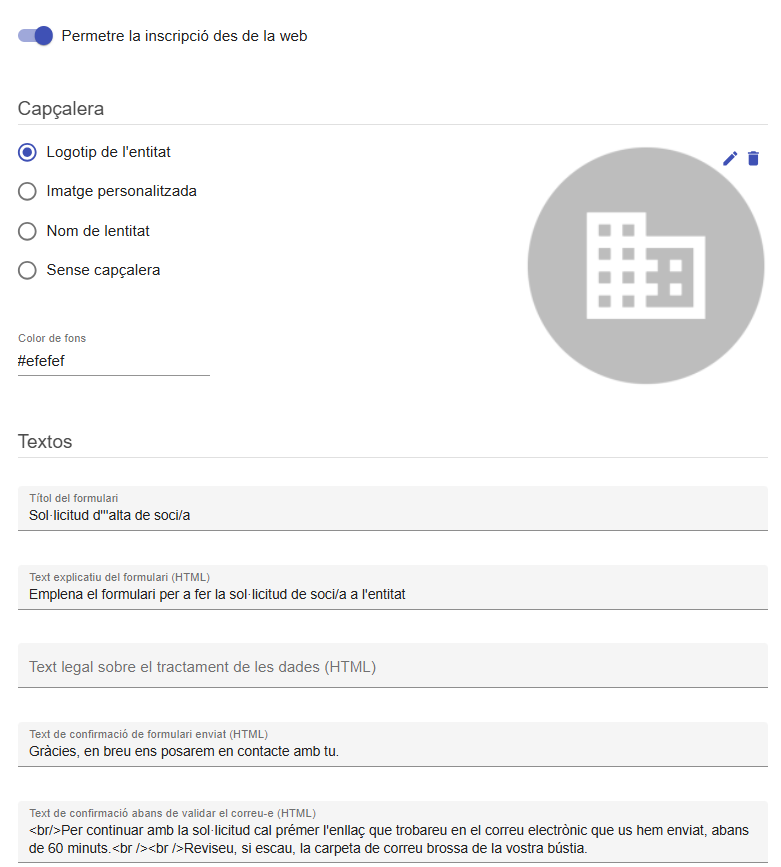Delete the logo with trash icon

pos(753,159)
